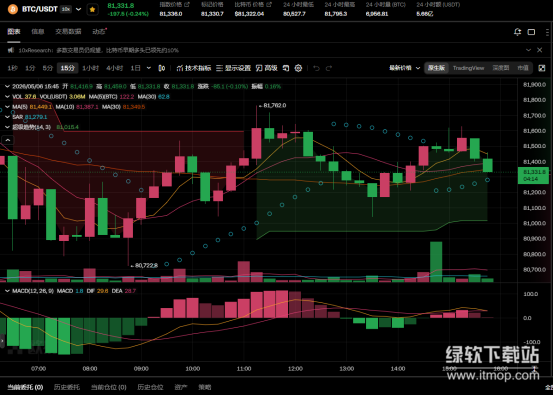This screenshot has height=395, width=554.
Task: Collapse the MA(5) indicator row chevron
Action: tap(7, 107)
